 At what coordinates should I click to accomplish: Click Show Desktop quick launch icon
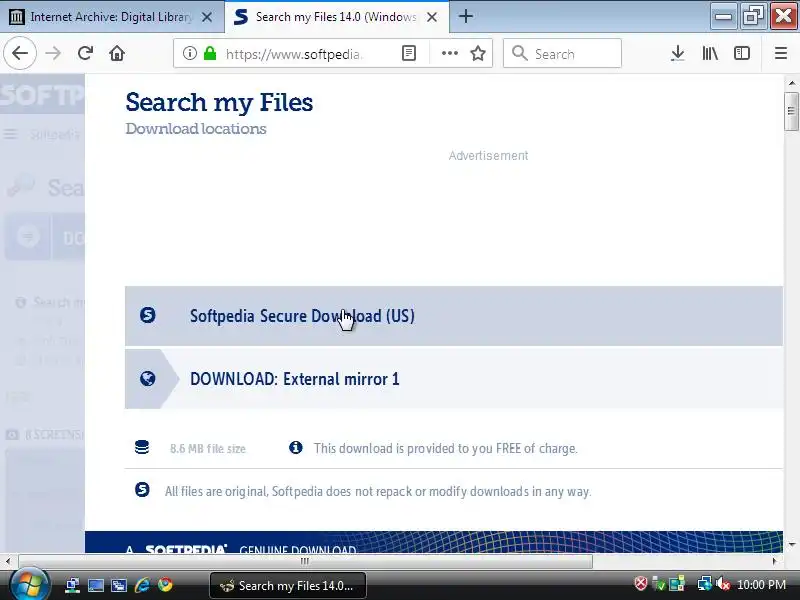coord(95,585)
